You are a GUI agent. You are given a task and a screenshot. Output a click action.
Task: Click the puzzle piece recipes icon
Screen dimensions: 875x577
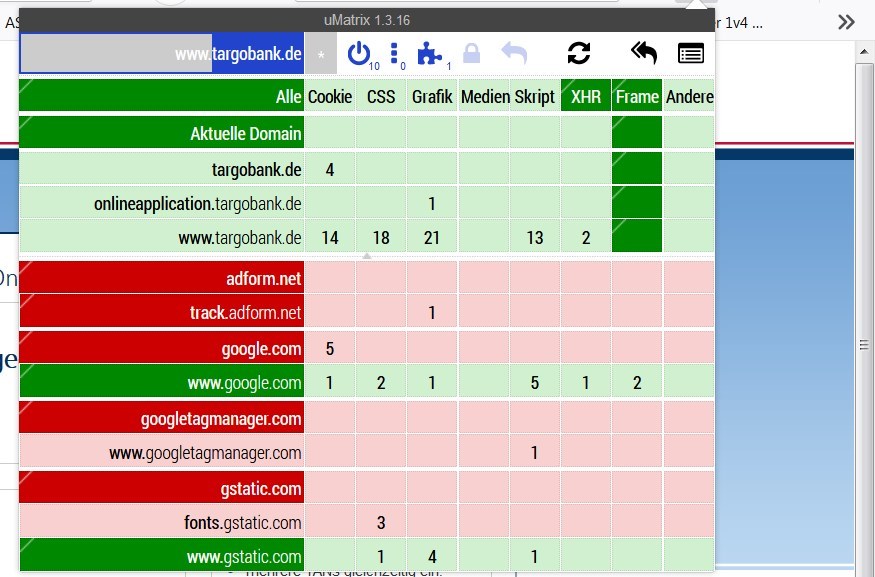click(429, 54)
